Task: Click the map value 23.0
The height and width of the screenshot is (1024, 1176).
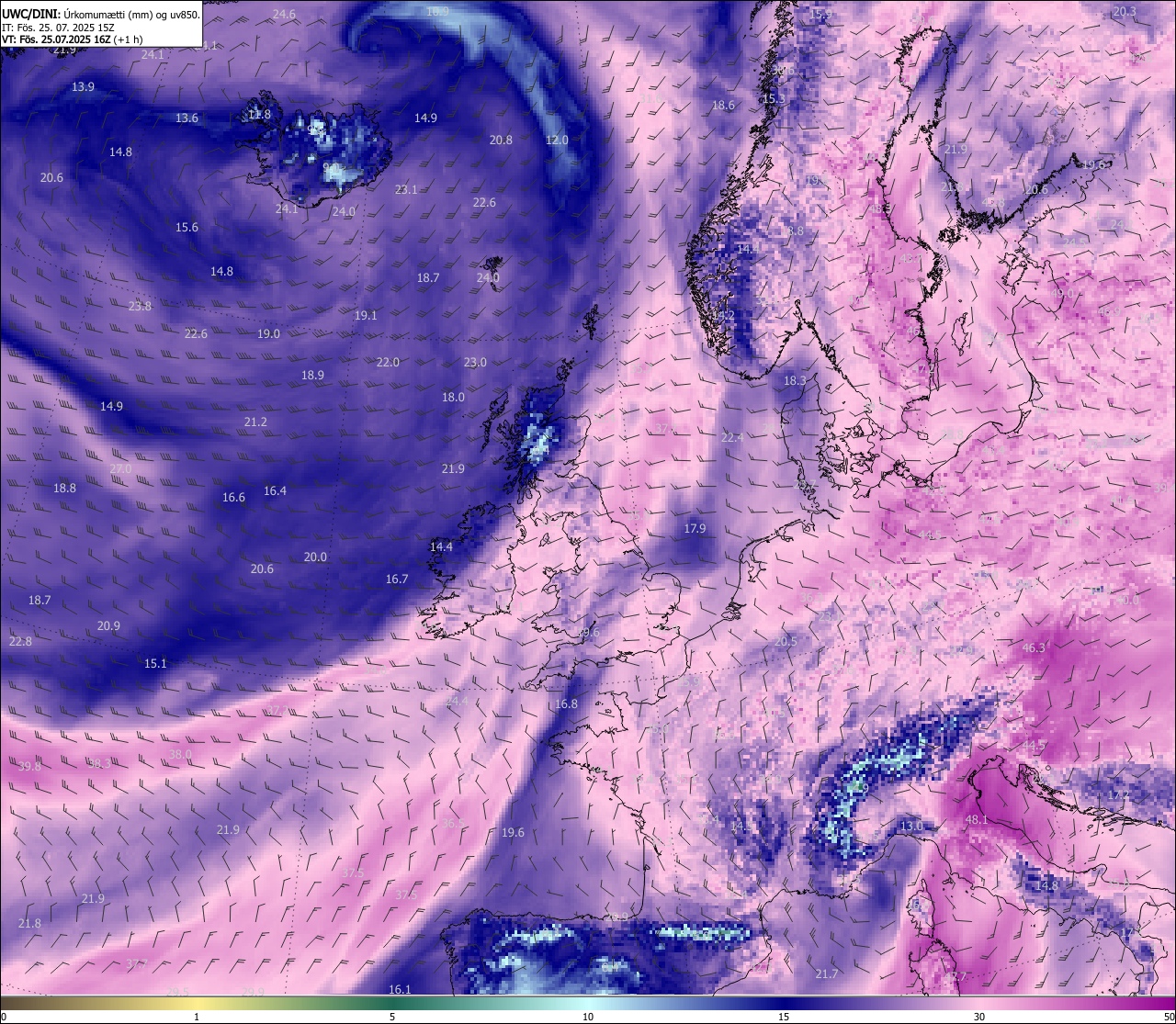Action: 475,362
